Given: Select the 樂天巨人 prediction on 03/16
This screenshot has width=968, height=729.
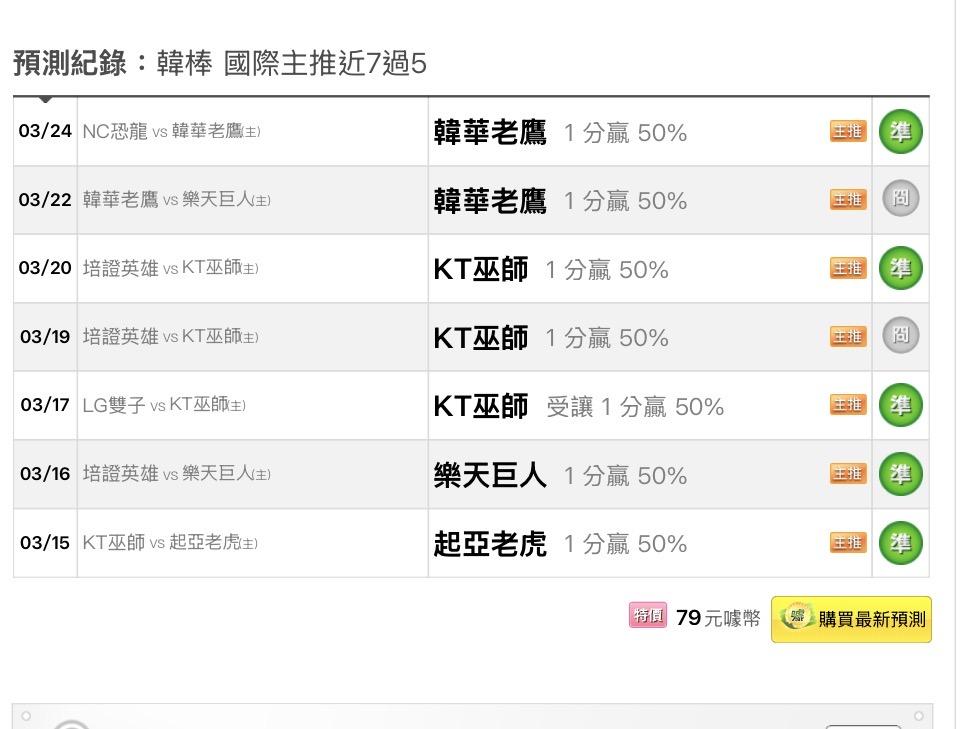Looking at the screenshot, I should (x=490, y=474).
